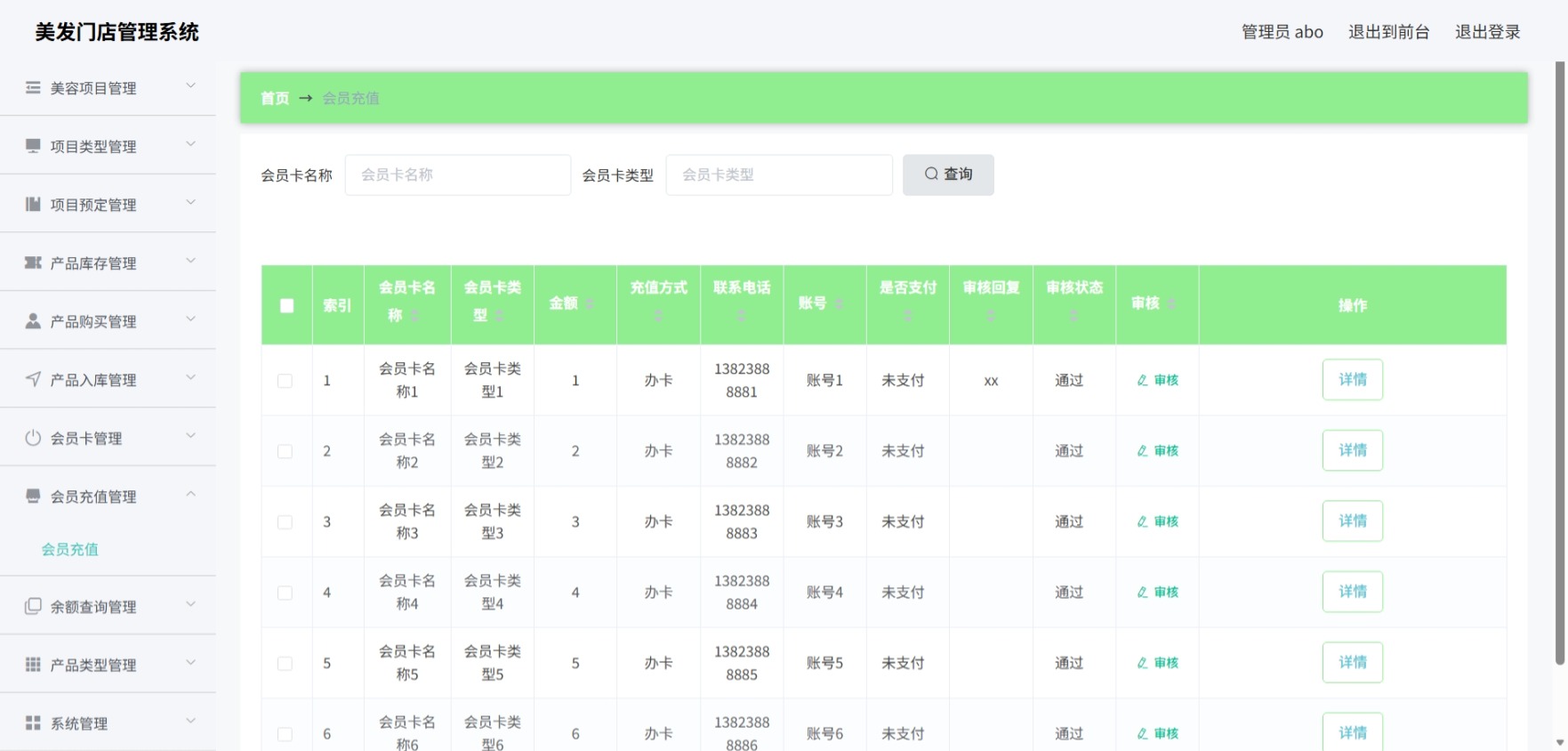
Task: Click 退出登录 in header
Action: pyautogui.click(x=1487, y=32)
